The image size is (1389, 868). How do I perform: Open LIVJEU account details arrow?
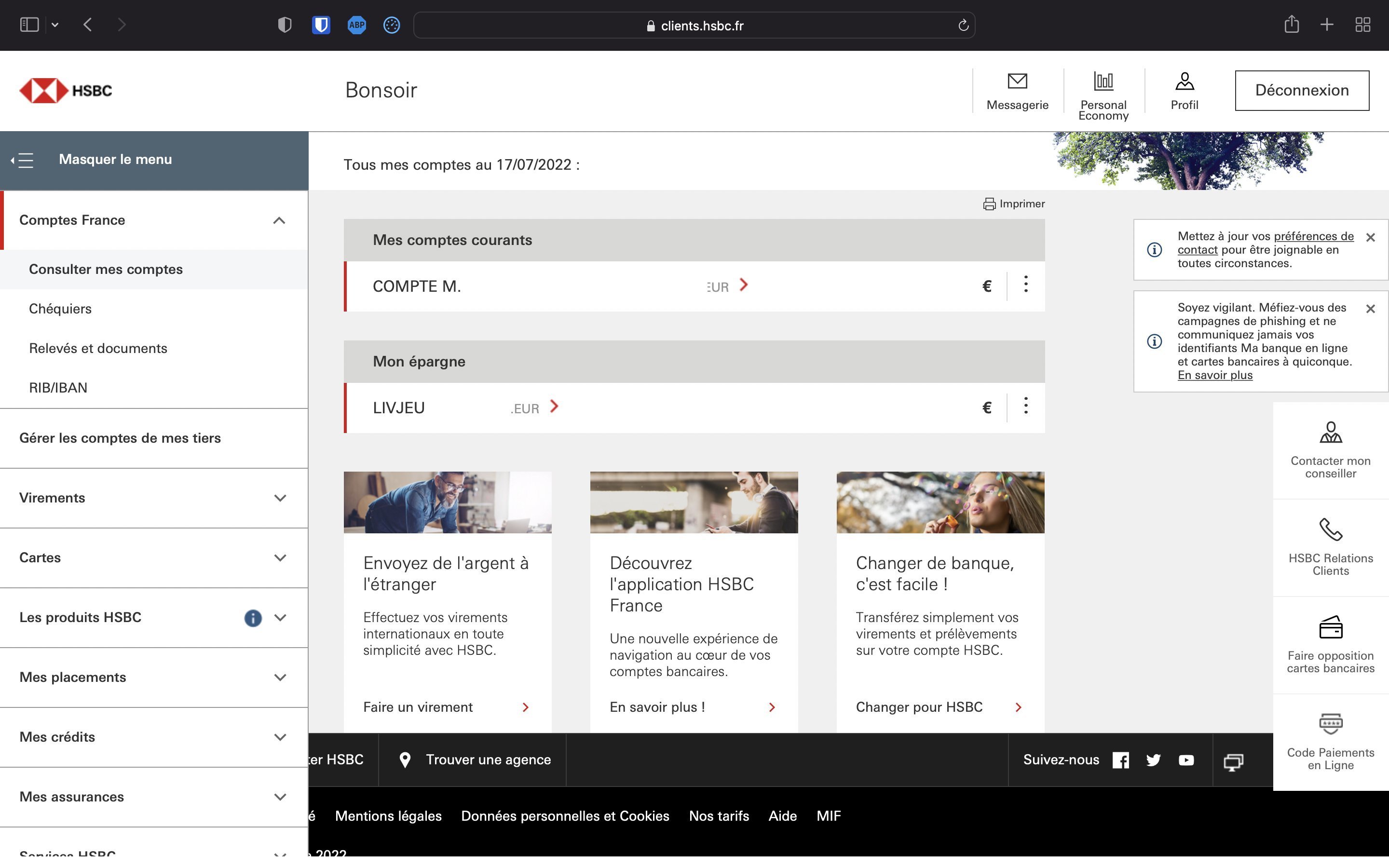554,407
